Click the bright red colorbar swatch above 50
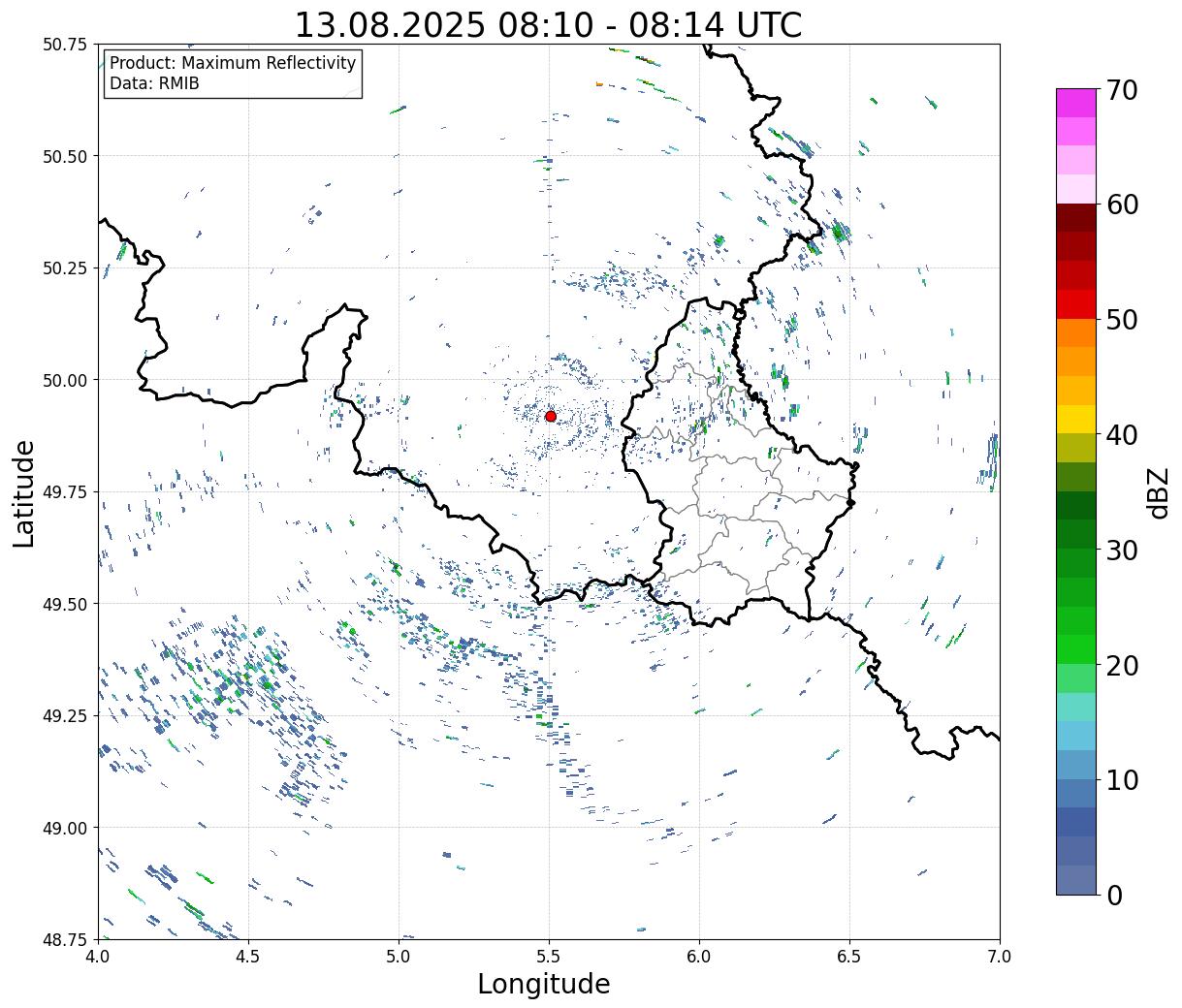The image size is (1182, 1008). click(1076, 304)
